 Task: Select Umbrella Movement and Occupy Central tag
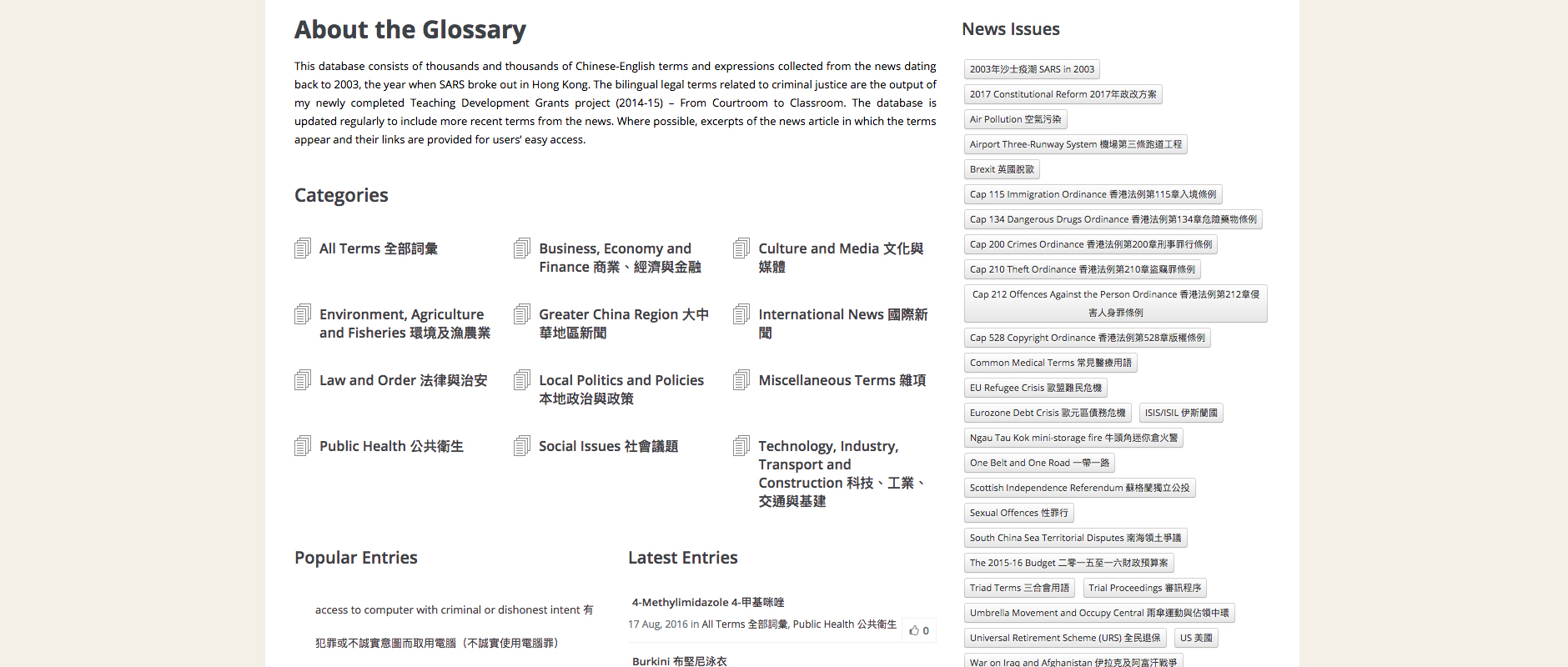click(1099, 613)
